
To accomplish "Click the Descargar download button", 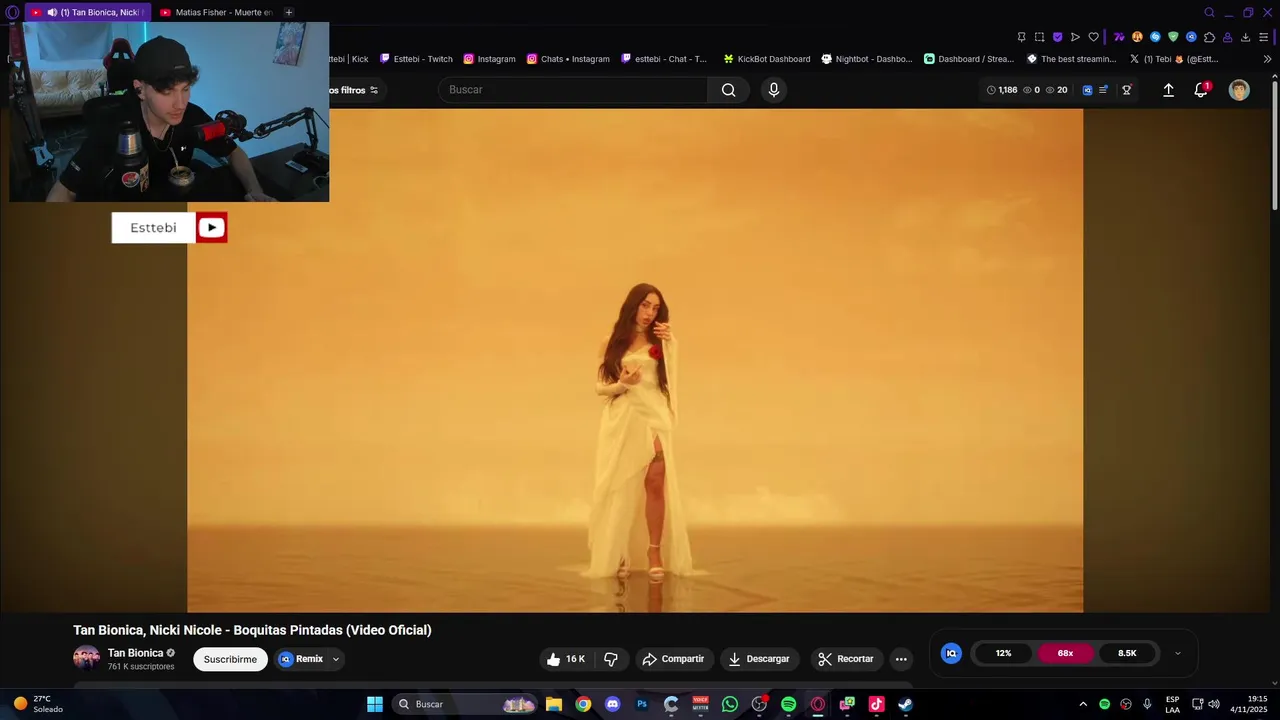I will pyautogui.click(x=760, y=659).
